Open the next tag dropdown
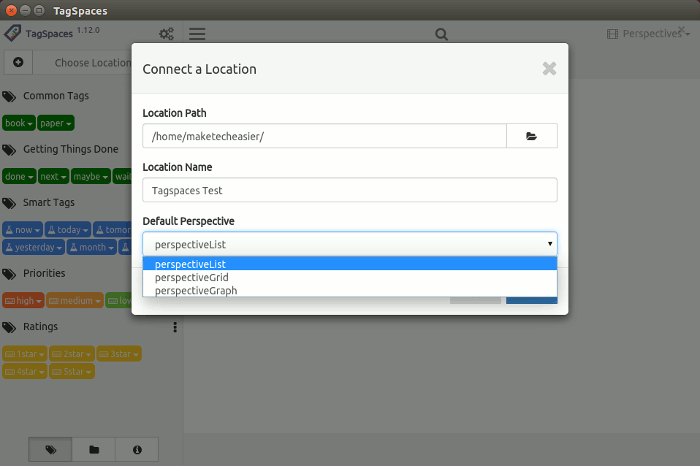 53,177
